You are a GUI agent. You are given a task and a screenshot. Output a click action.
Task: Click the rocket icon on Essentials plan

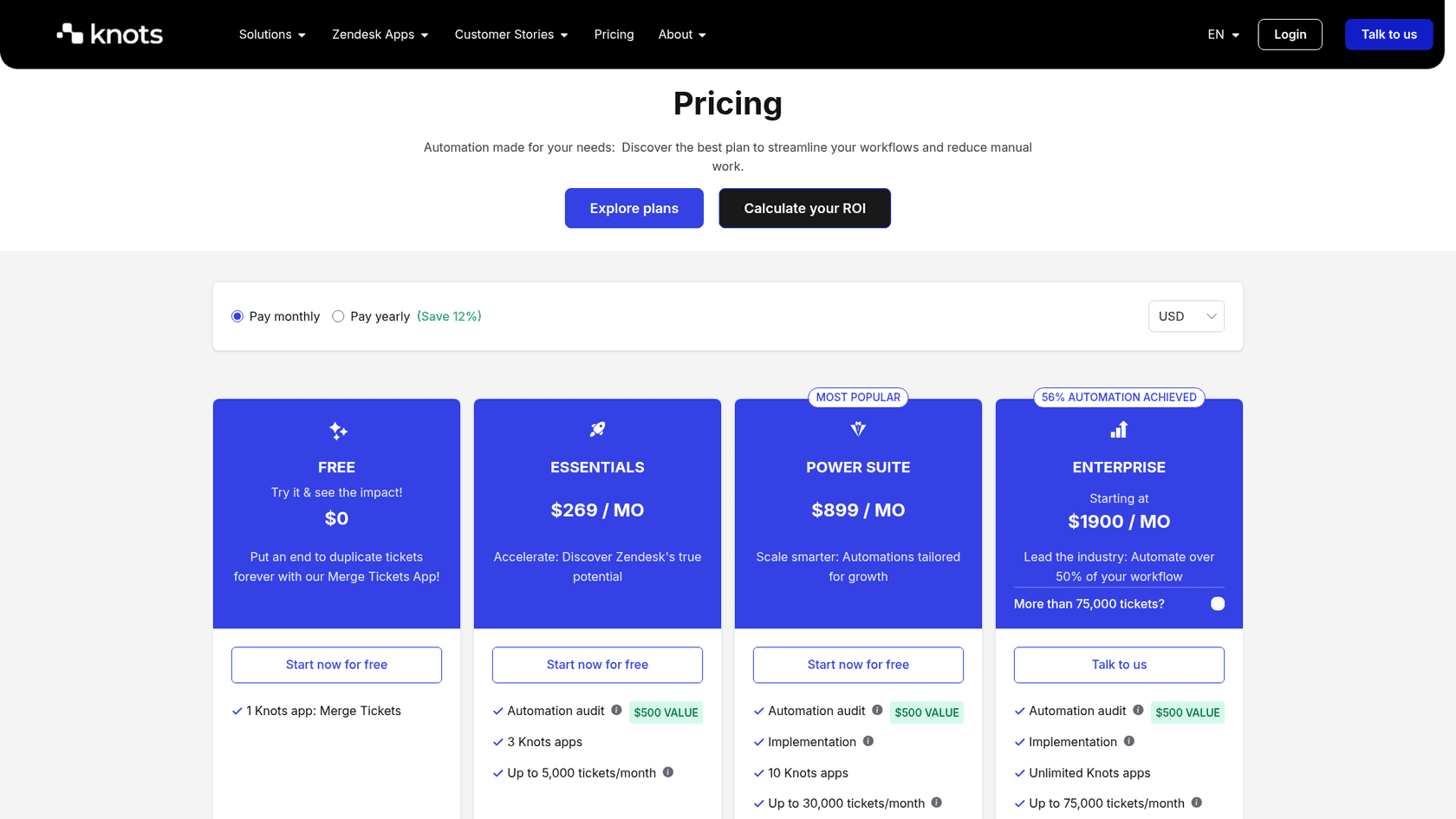(597, 429)
